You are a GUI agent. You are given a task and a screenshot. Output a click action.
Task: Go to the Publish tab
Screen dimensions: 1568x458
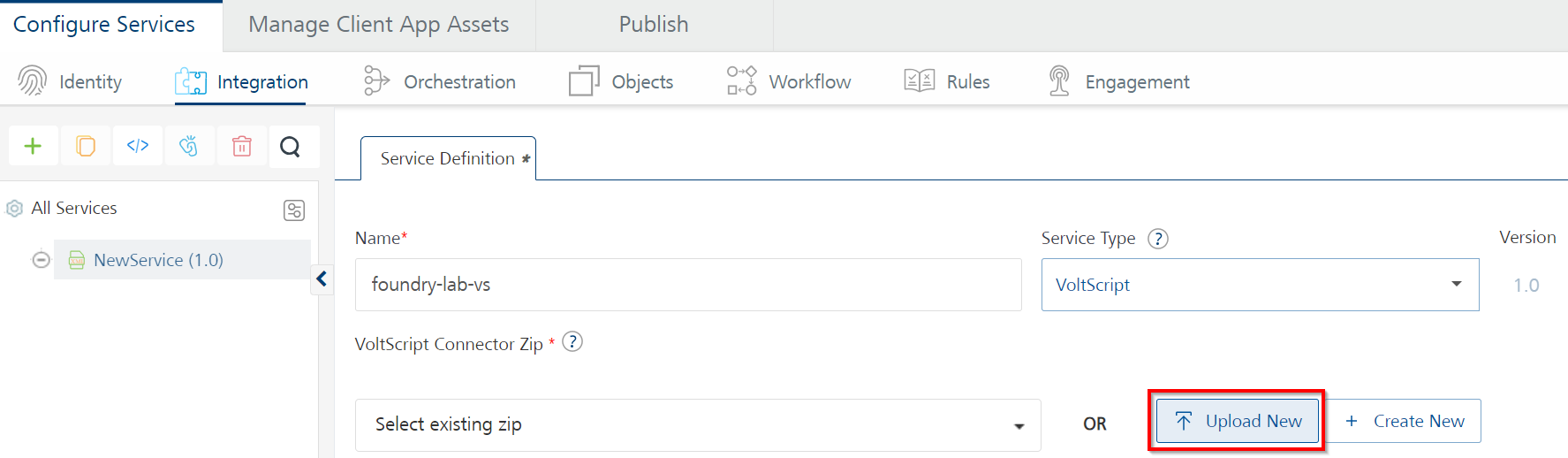pyautogui.click(x=654, y=25)
